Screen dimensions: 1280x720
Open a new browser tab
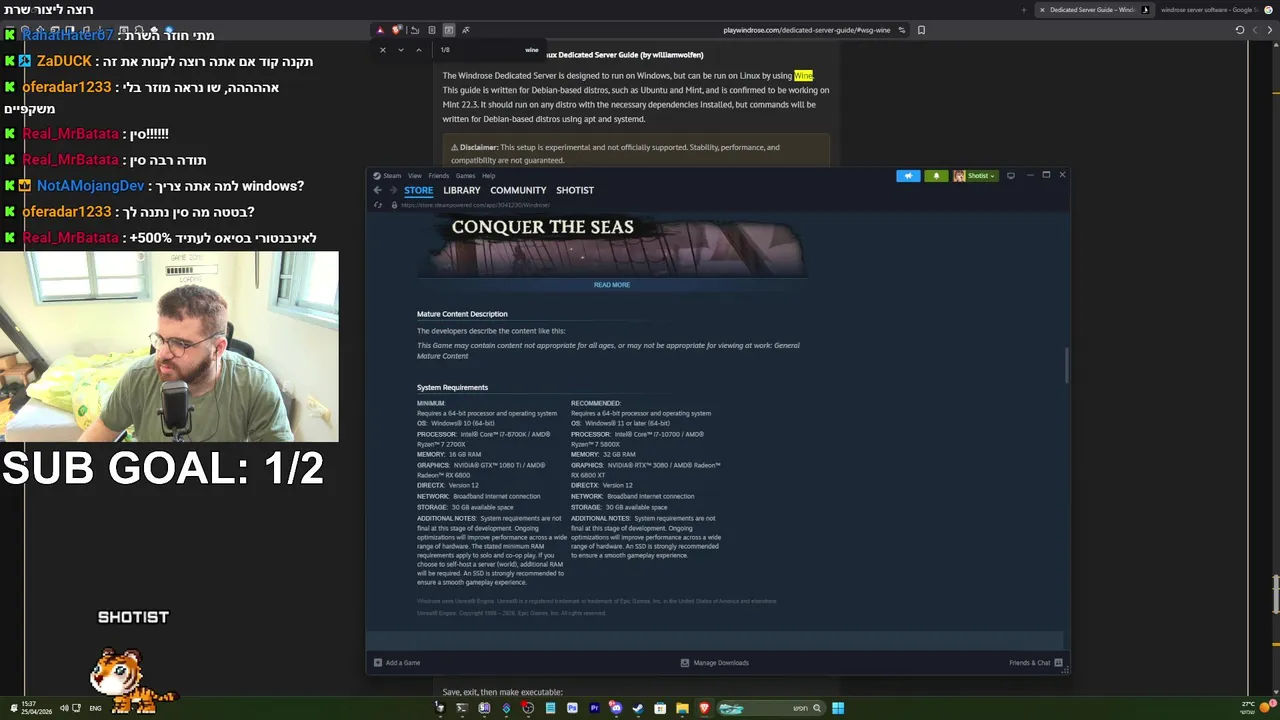coord(1023,10)
